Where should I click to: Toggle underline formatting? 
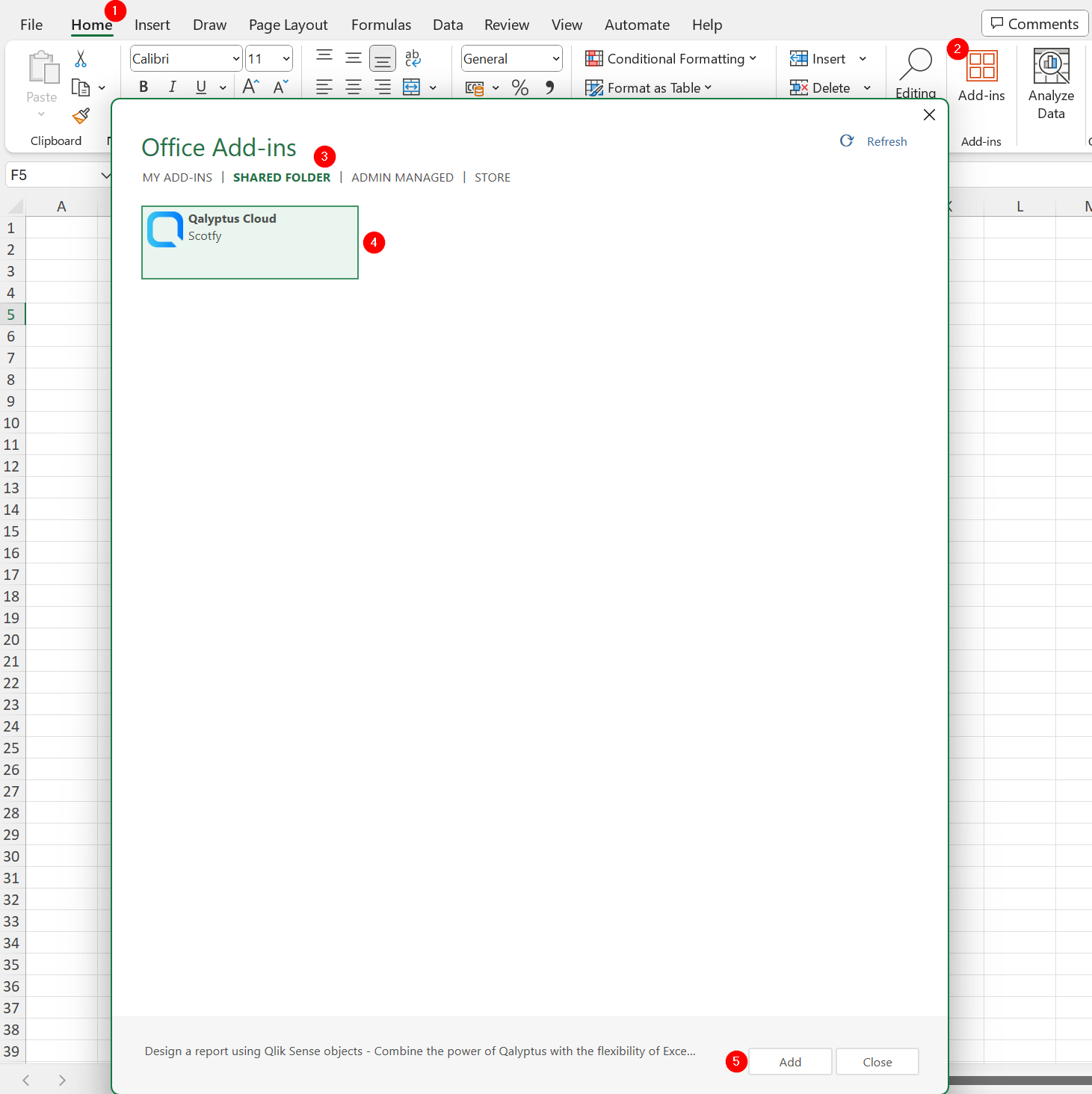point(200,87)
